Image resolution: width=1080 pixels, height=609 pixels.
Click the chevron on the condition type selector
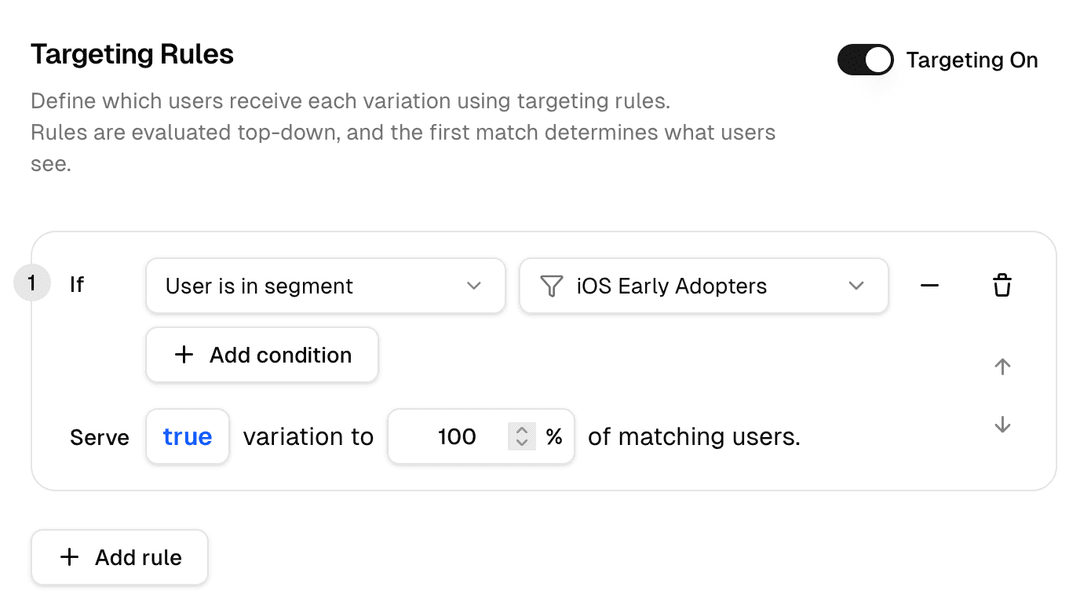pos(474,286)
